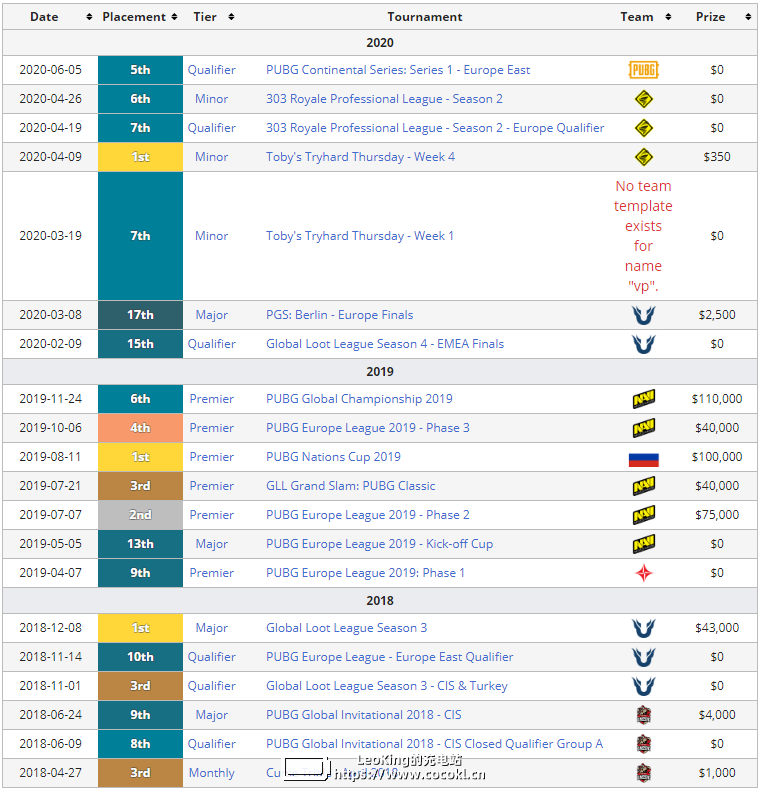The height and width of the screenshot is (792, 763).
Task: Click the 17th placement cell
Action: point(140,315)
